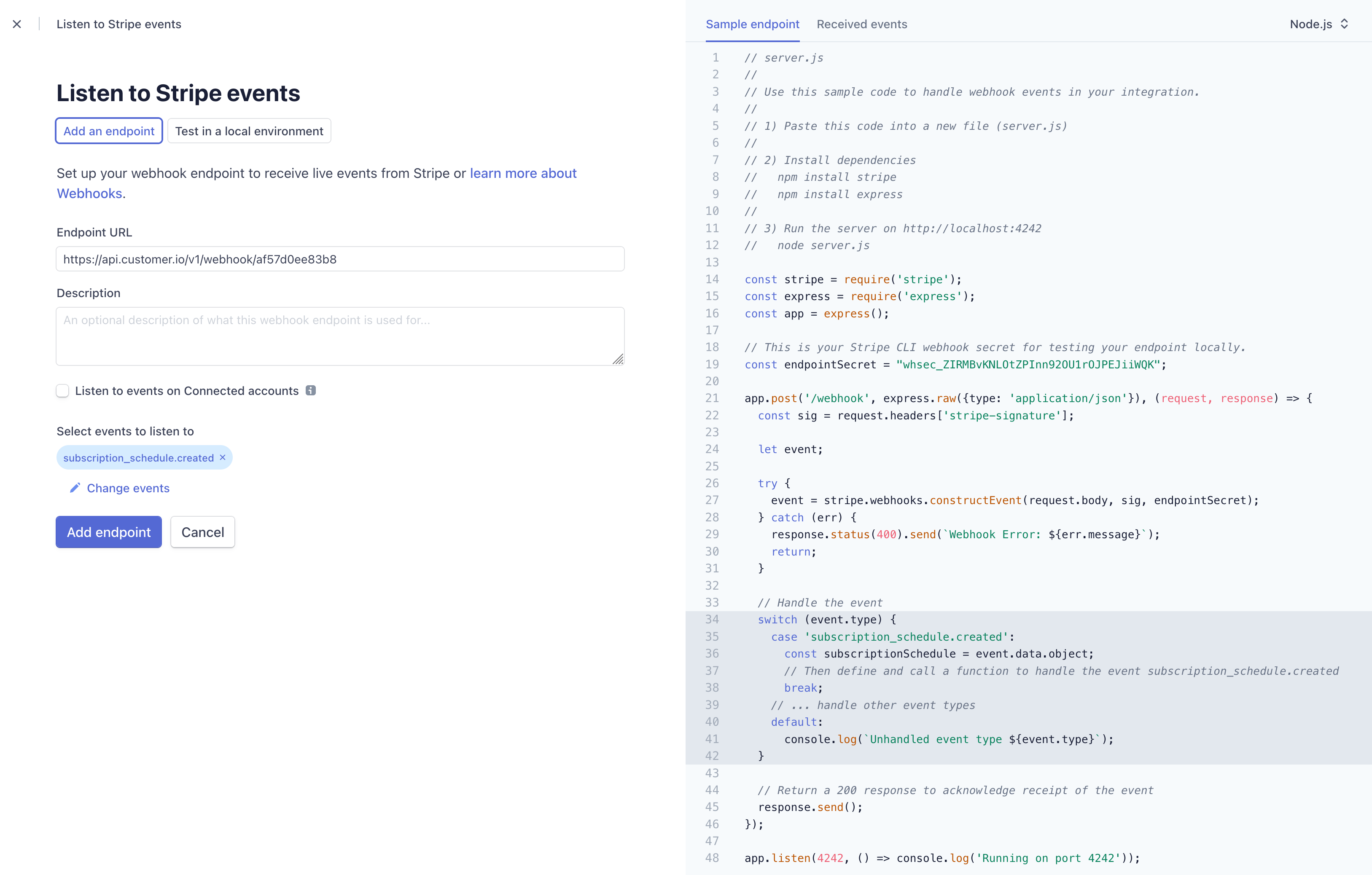This screenshot has width=1372, height=875.
Task: Click the 'npm install stripe' comment line
Action: pyautogui.click(x=821, y=177)
